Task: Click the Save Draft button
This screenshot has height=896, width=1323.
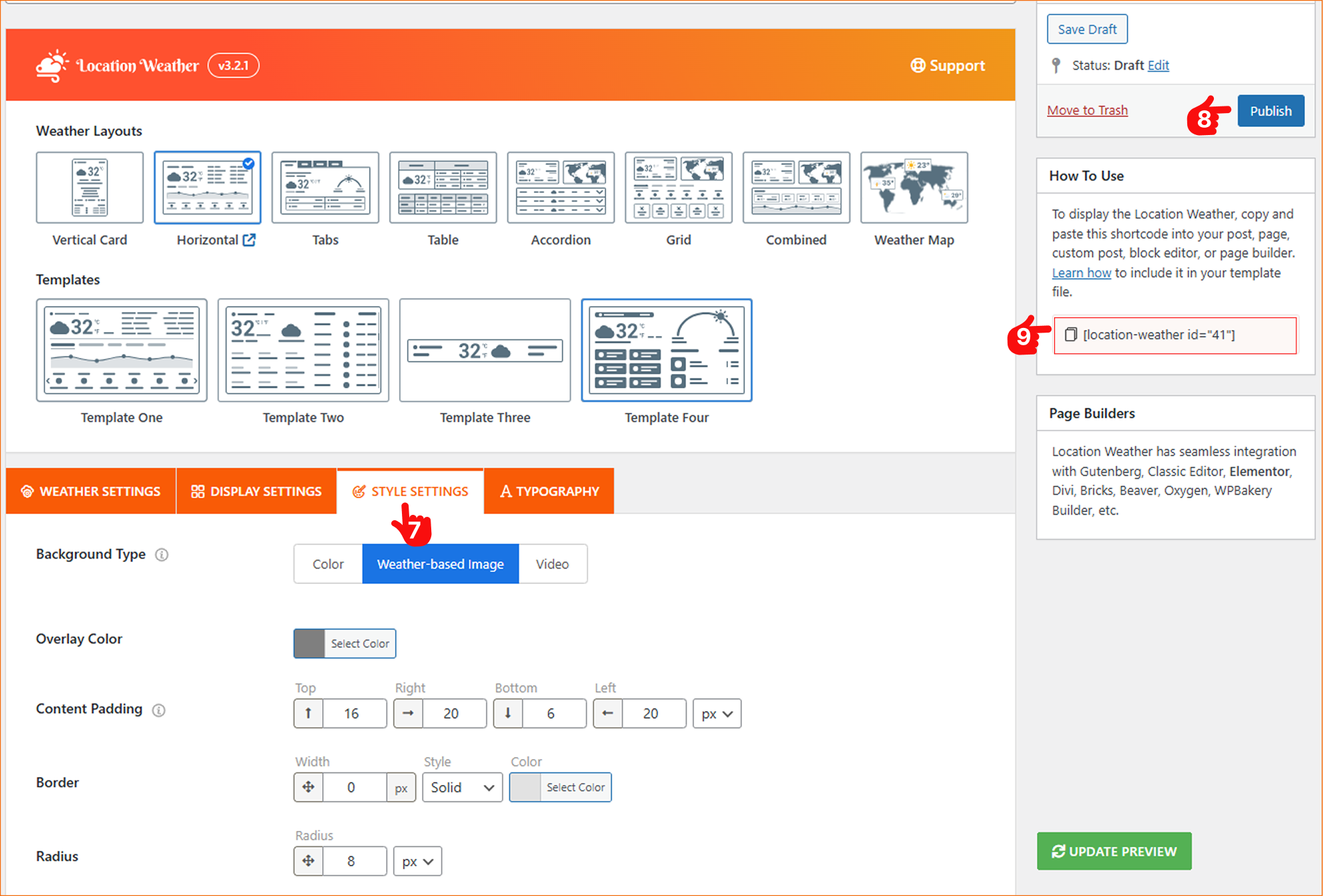Action: 1087,29
